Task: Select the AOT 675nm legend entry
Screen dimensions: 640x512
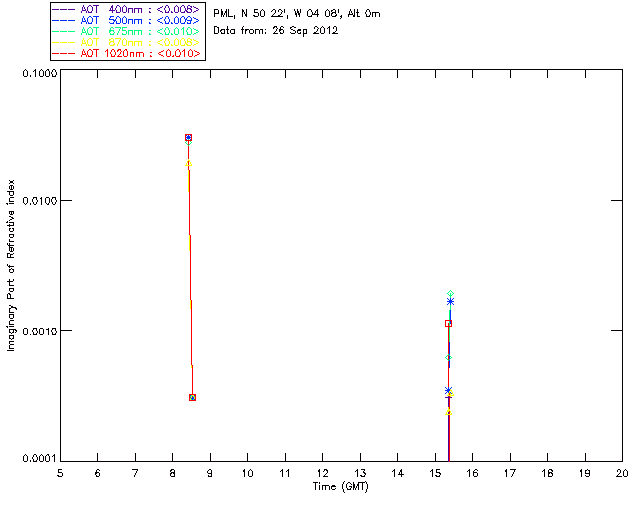Action: (127, 31)
